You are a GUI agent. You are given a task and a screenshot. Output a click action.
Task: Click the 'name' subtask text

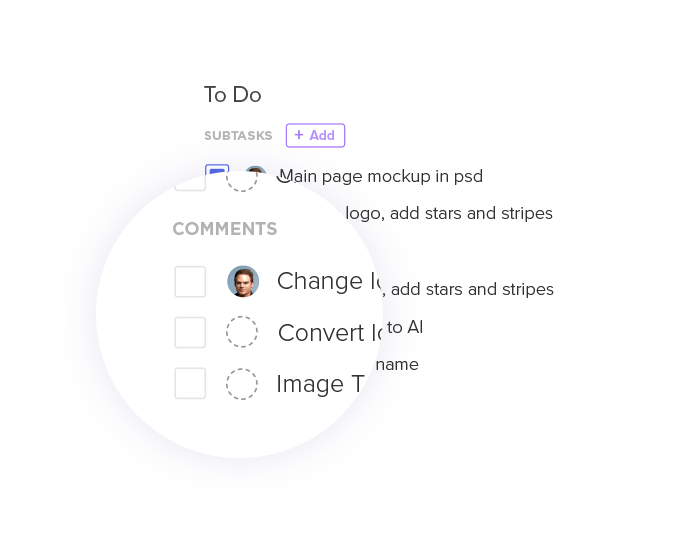(397, 364)
